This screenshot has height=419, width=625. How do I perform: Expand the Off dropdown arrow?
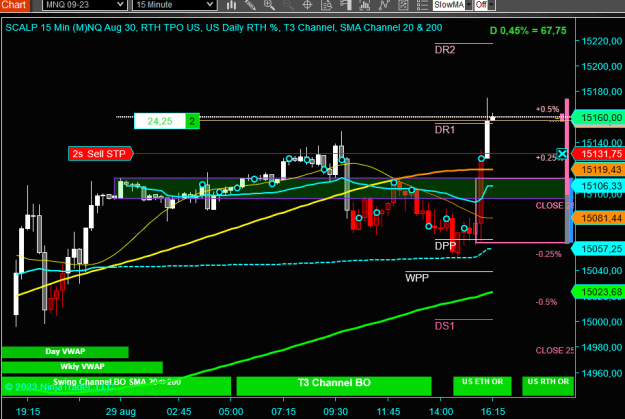click(x=491, y=5)
